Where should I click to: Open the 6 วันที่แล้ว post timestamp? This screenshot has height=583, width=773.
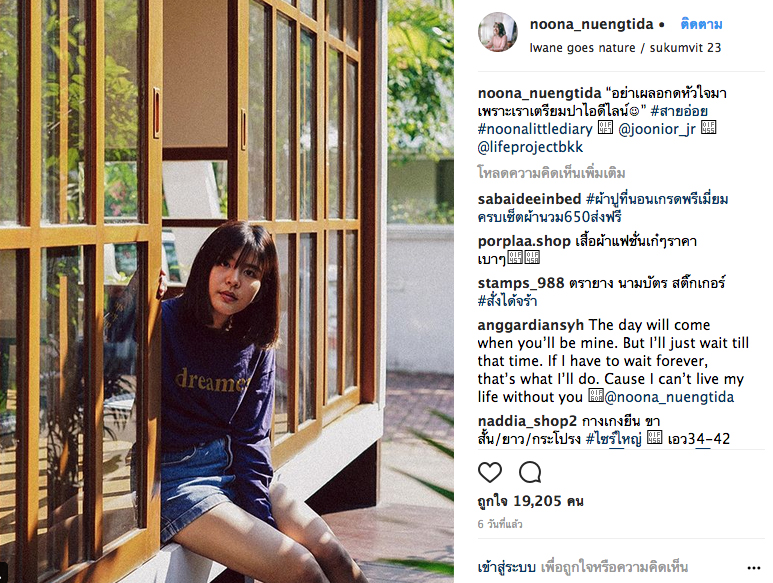point(500,524)
